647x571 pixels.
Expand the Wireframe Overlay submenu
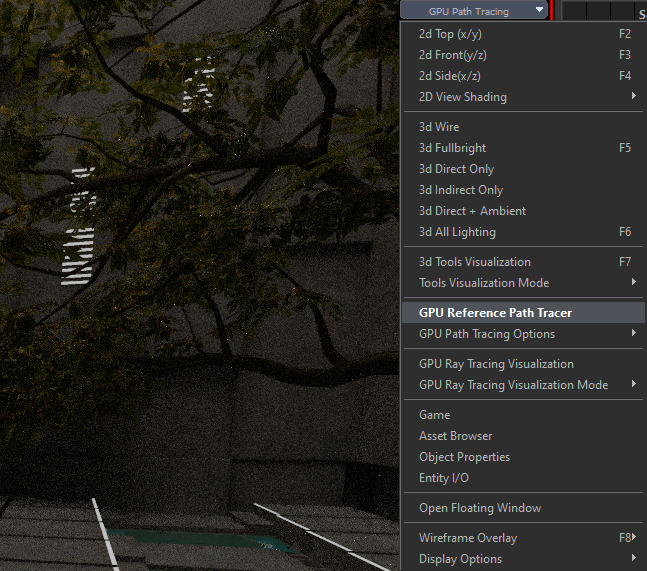pos(523,538)
